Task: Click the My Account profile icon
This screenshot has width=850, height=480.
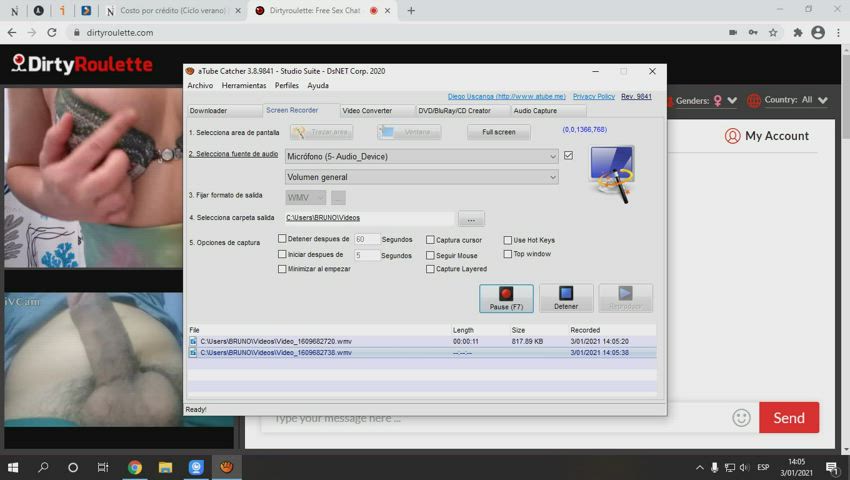Action: pyautogui.click(x=733, y=136)
